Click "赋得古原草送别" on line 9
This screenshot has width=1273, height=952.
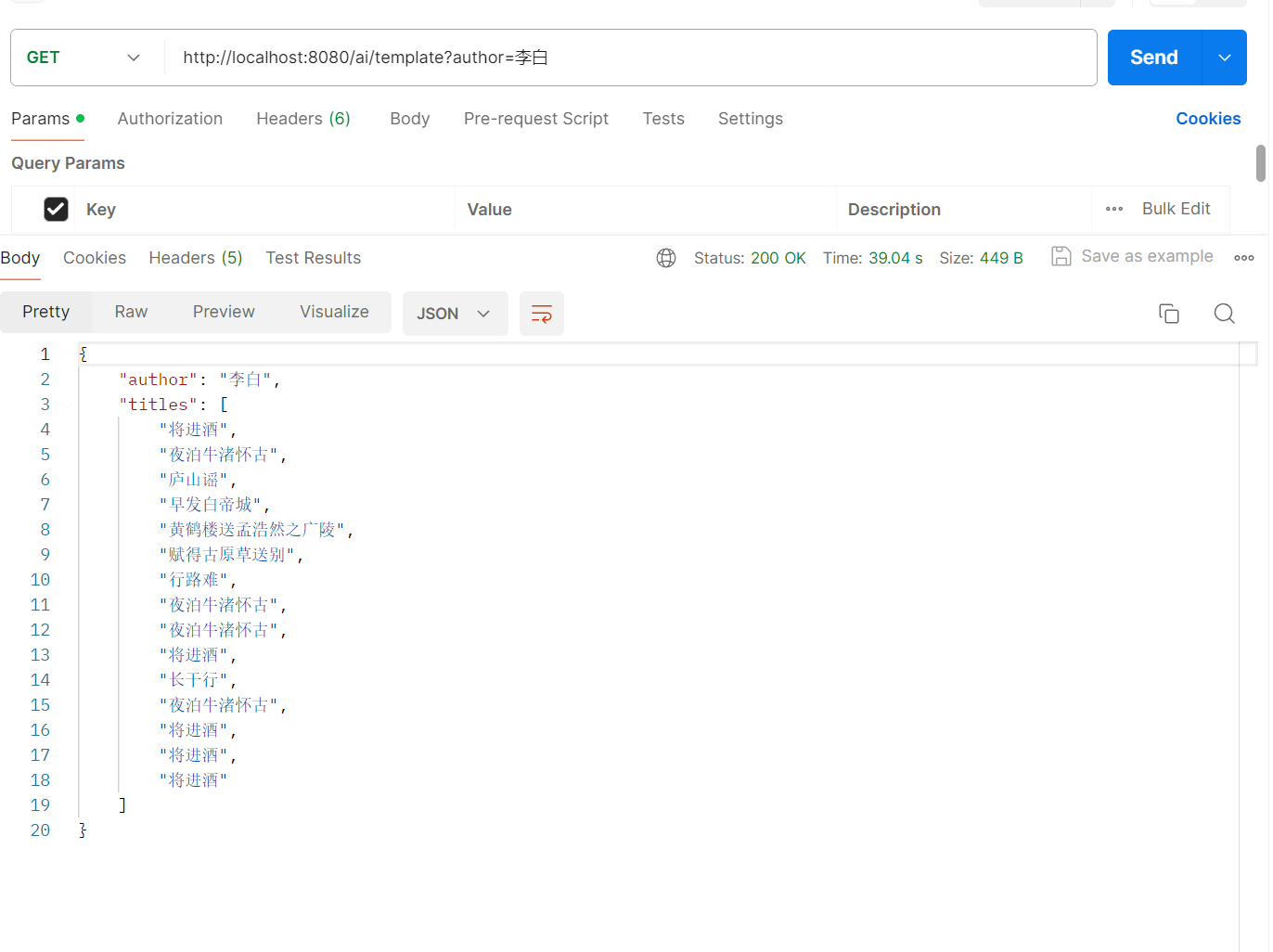tap(227, 555)
